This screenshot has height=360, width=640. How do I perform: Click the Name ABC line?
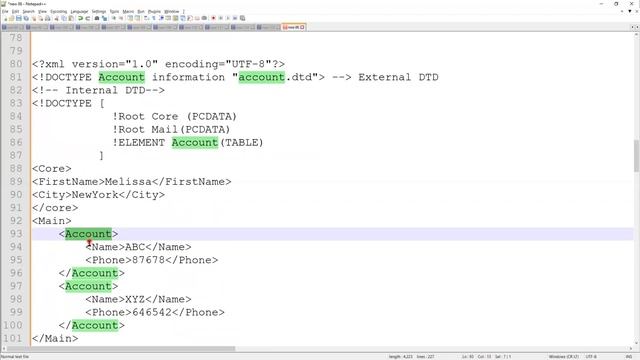point(138,247)
